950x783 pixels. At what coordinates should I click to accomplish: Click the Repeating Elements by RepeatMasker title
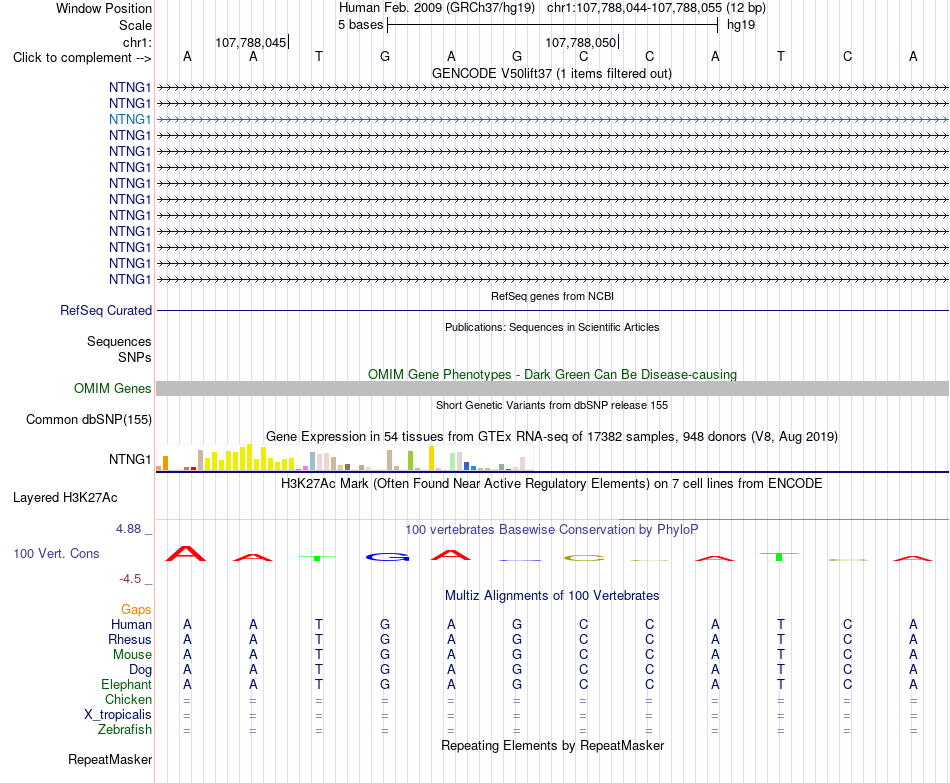[552, 745]
